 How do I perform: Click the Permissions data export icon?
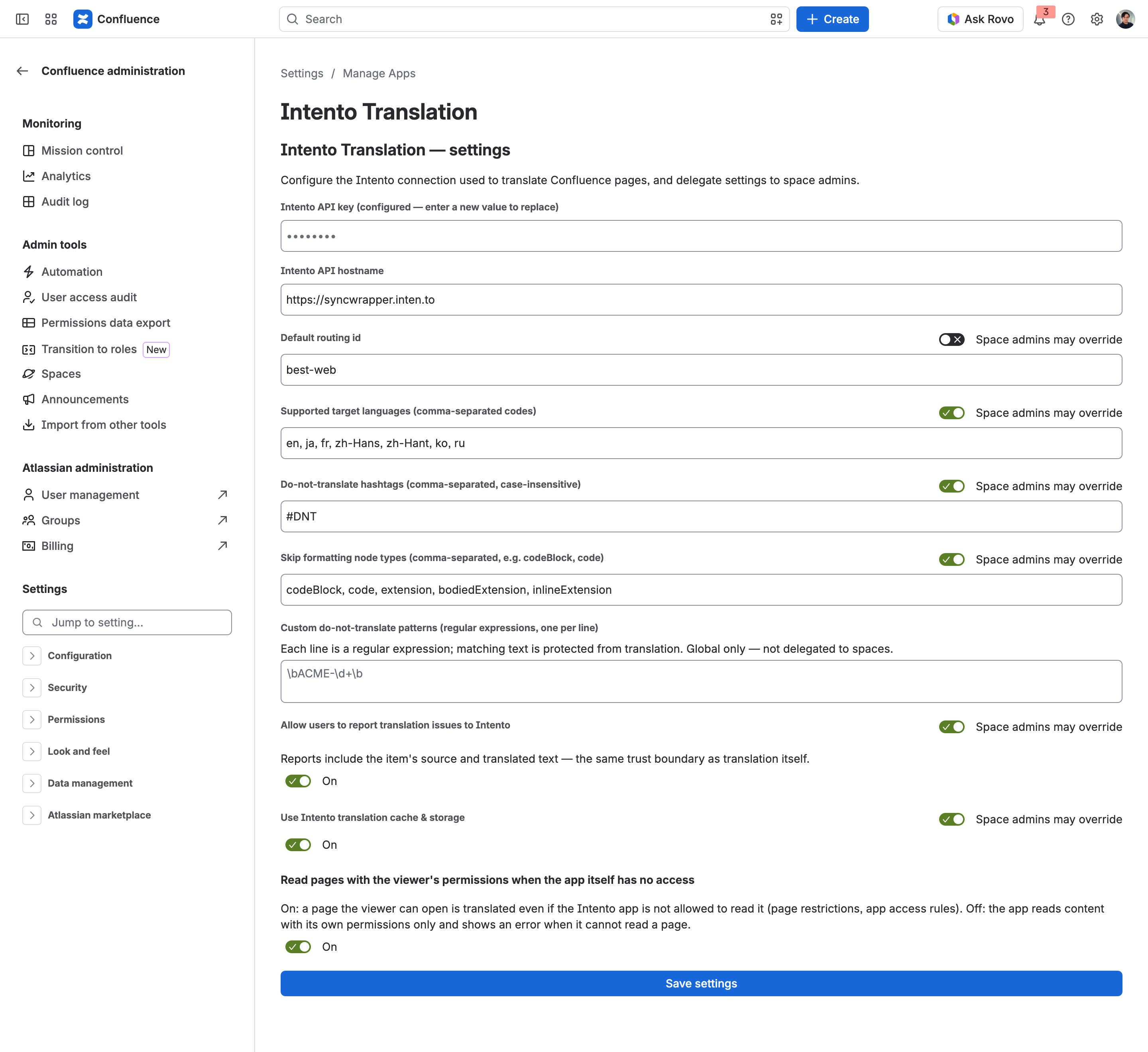28,323
